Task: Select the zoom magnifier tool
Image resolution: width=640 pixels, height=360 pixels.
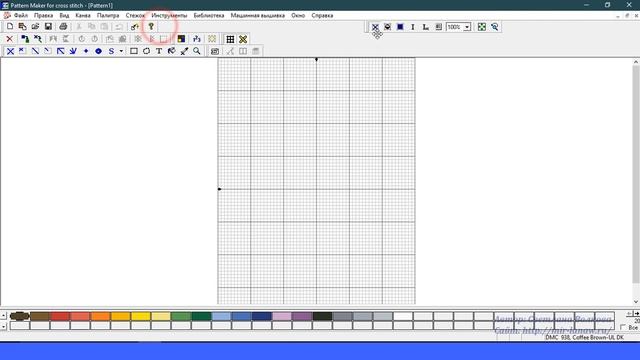Action: 197,51
